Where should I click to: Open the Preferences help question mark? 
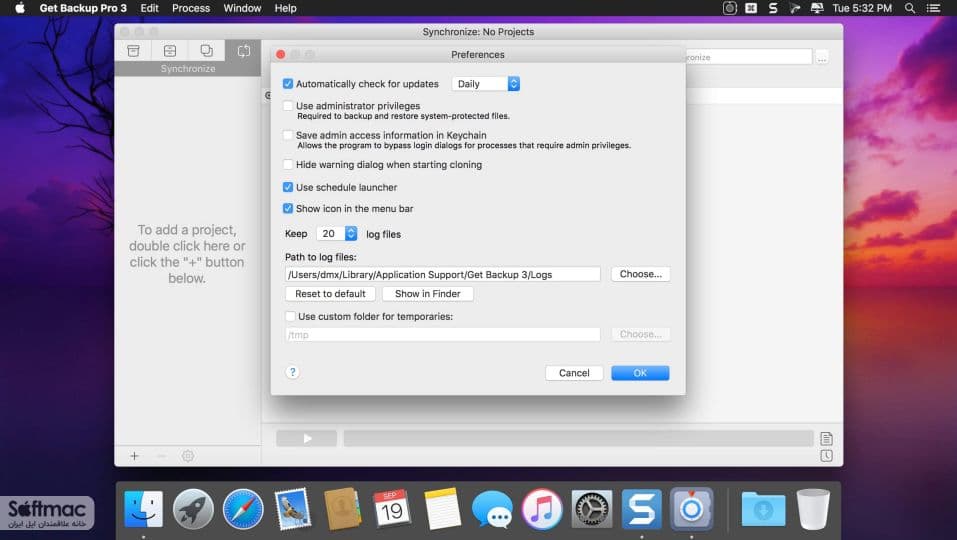[x=292, y=372]
